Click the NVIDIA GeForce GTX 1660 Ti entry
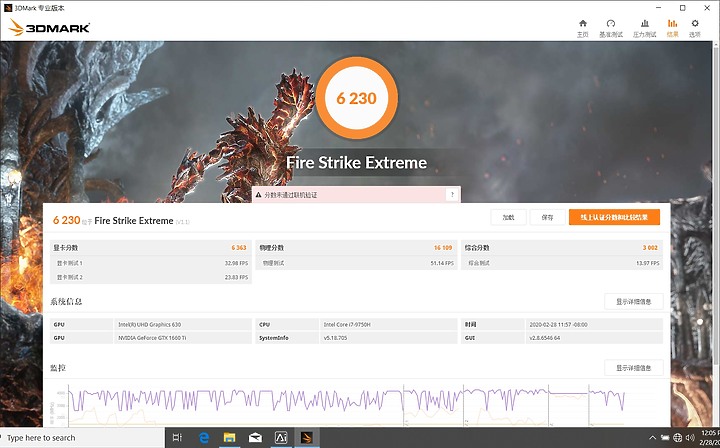Screen dimensions: 720x448 (x=152, y=338)
